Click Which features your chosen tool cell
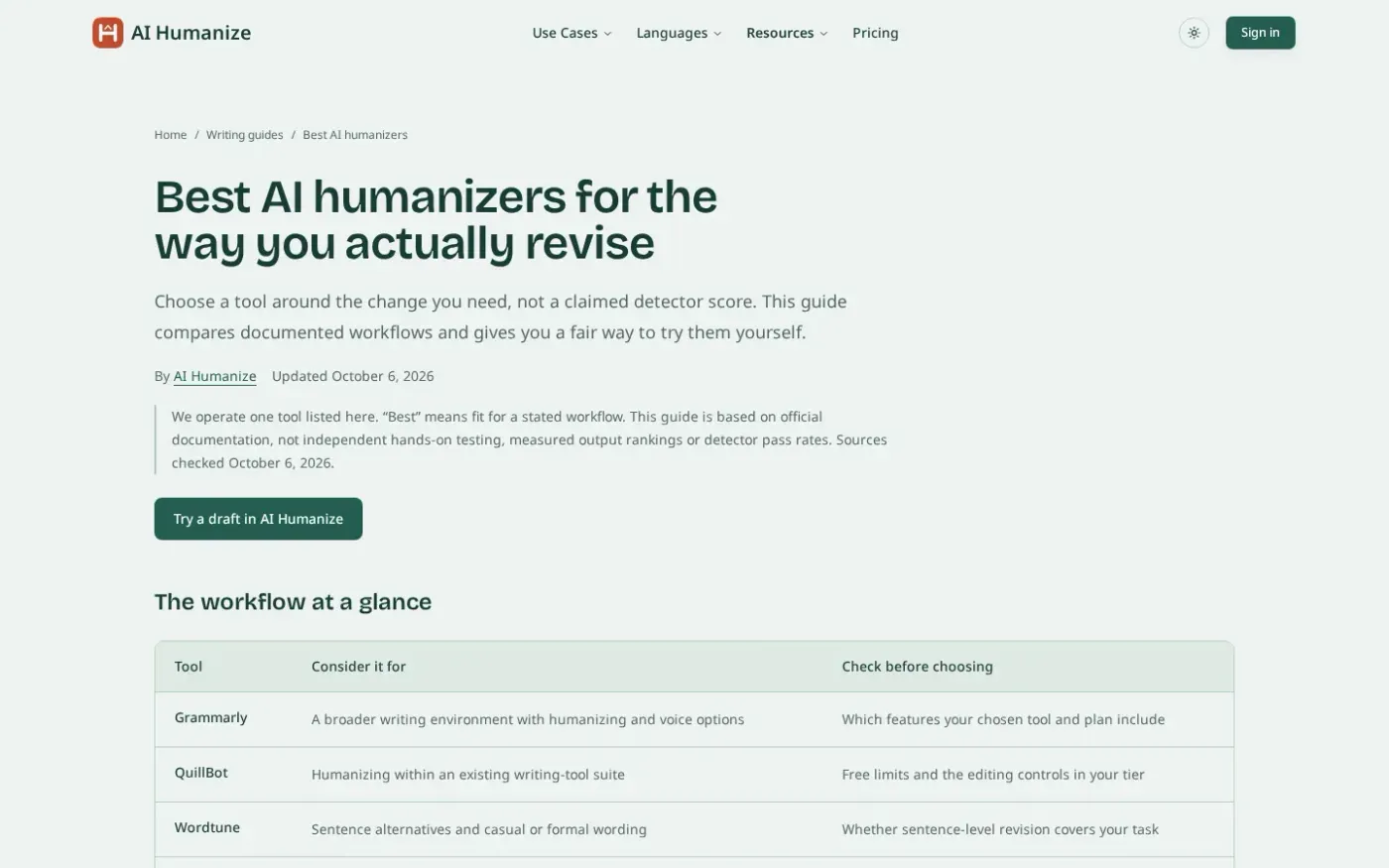 1003,719
